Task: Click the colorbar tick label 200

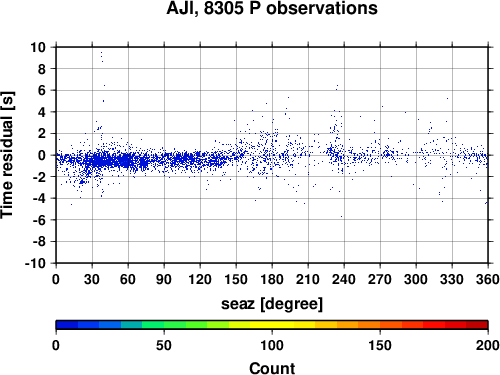Action: [x=488, y=345]
